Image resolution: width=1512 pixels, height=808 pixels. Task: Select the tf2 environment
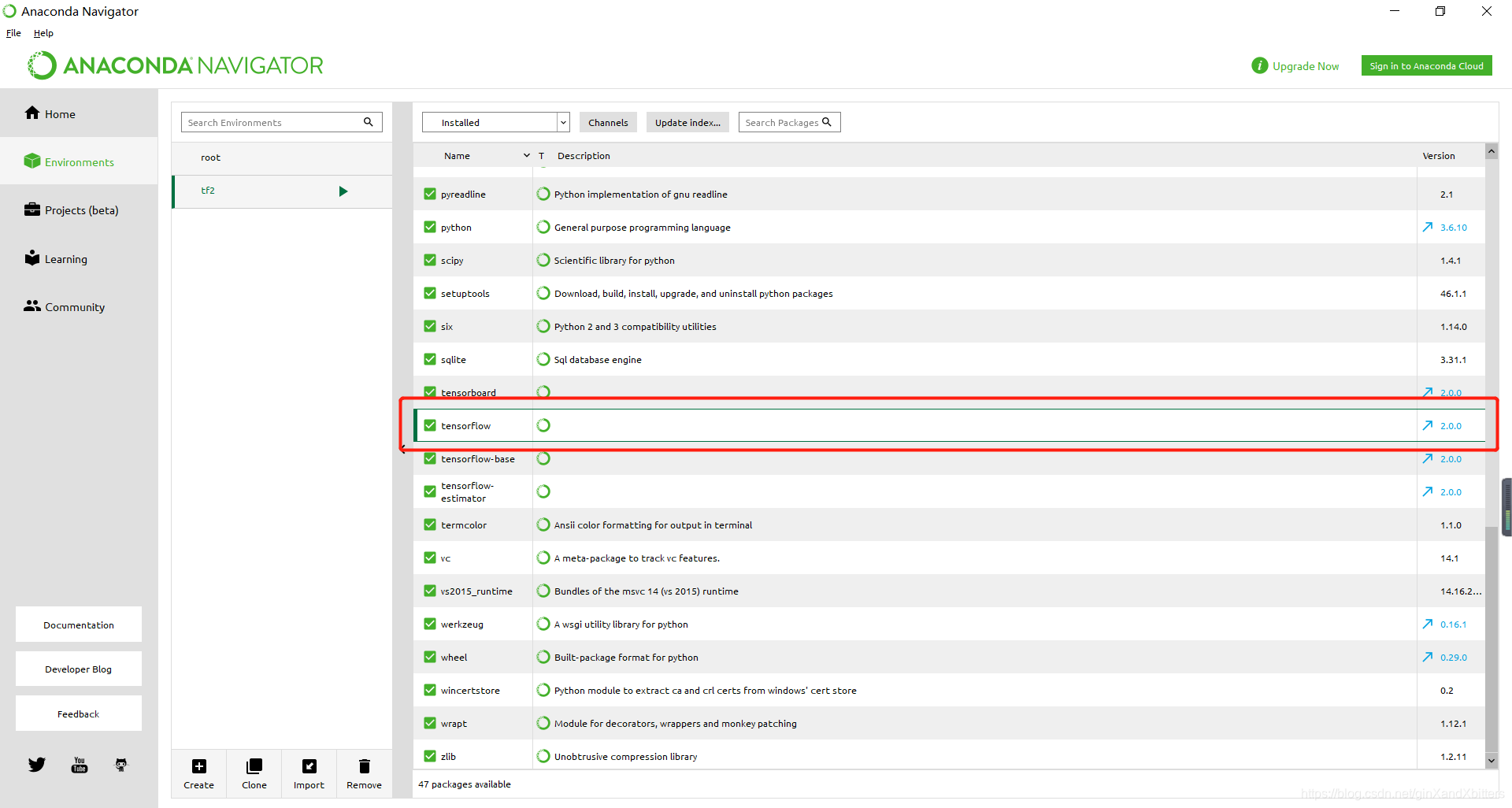point(282,191)
